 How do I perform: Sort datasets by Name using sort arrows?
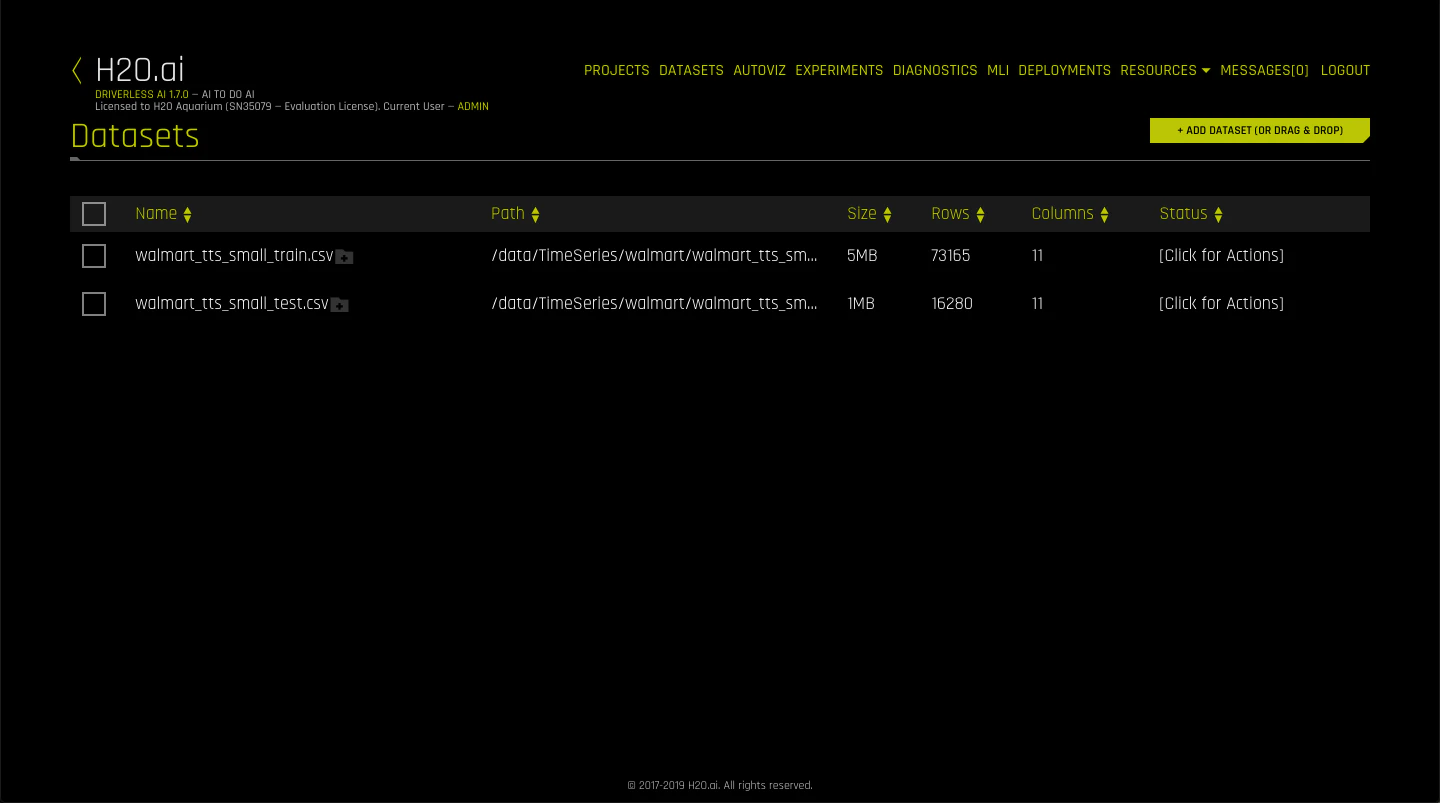click(187, 214)
